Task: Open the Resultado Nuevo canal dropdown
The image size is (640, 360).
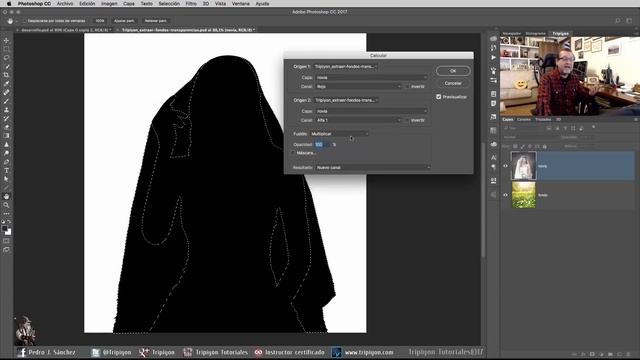Action: 373,167
